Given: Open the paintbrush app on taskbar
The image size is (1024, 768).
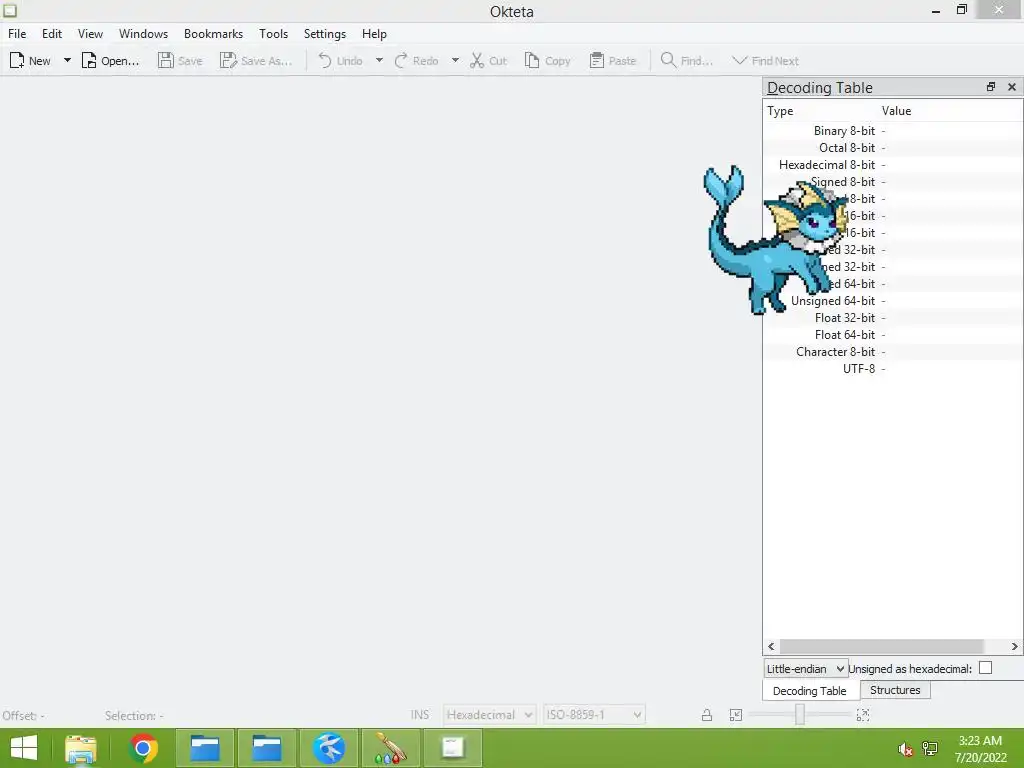Looking at the screenshot, I should pyautogui.click(x=391, y=748).
